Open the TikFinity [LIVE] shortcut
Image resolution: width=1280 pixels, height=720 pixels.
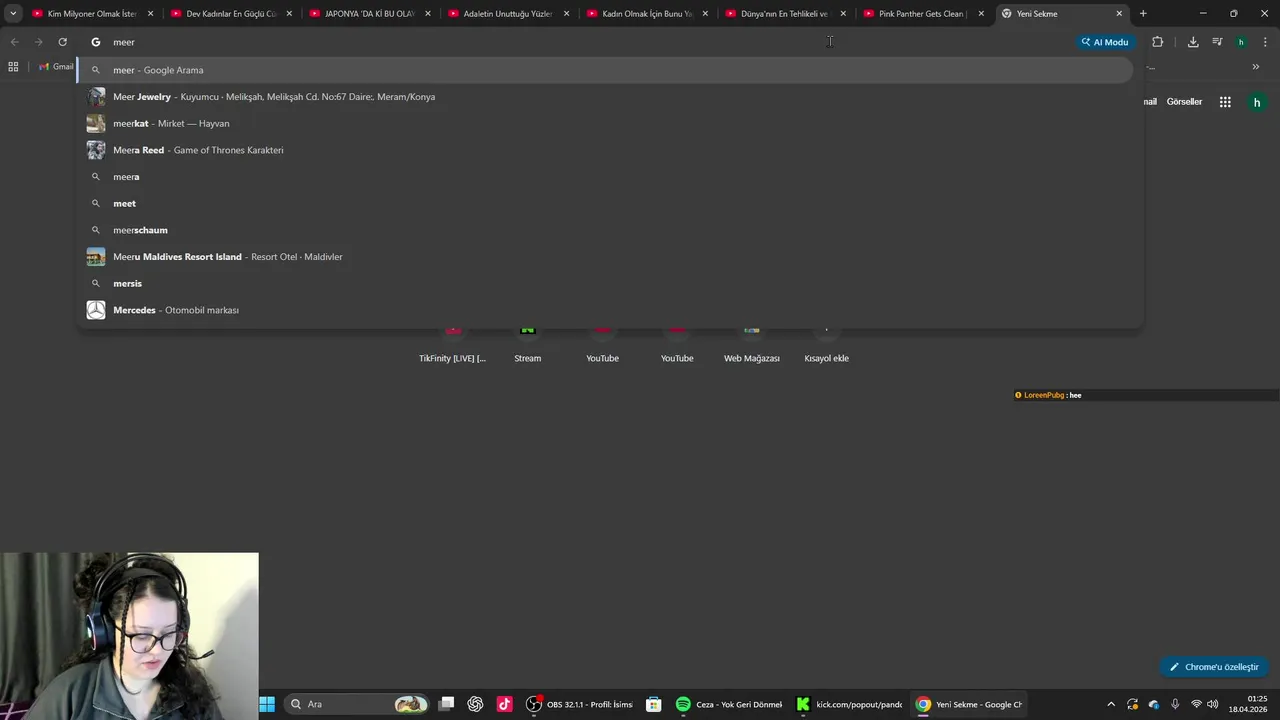coord(453,344)
